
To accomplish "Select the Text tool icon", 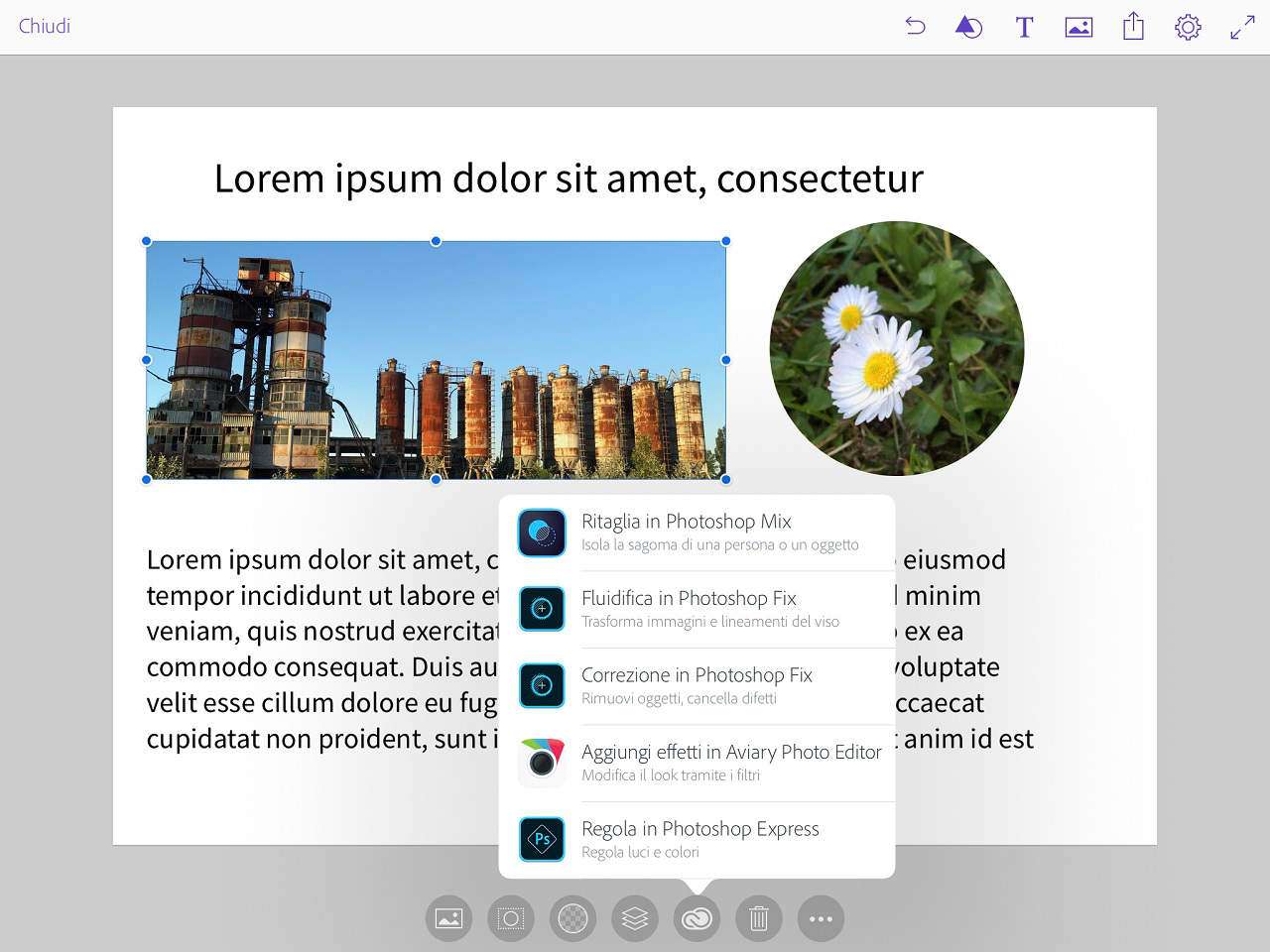I will pos(1024,27).
